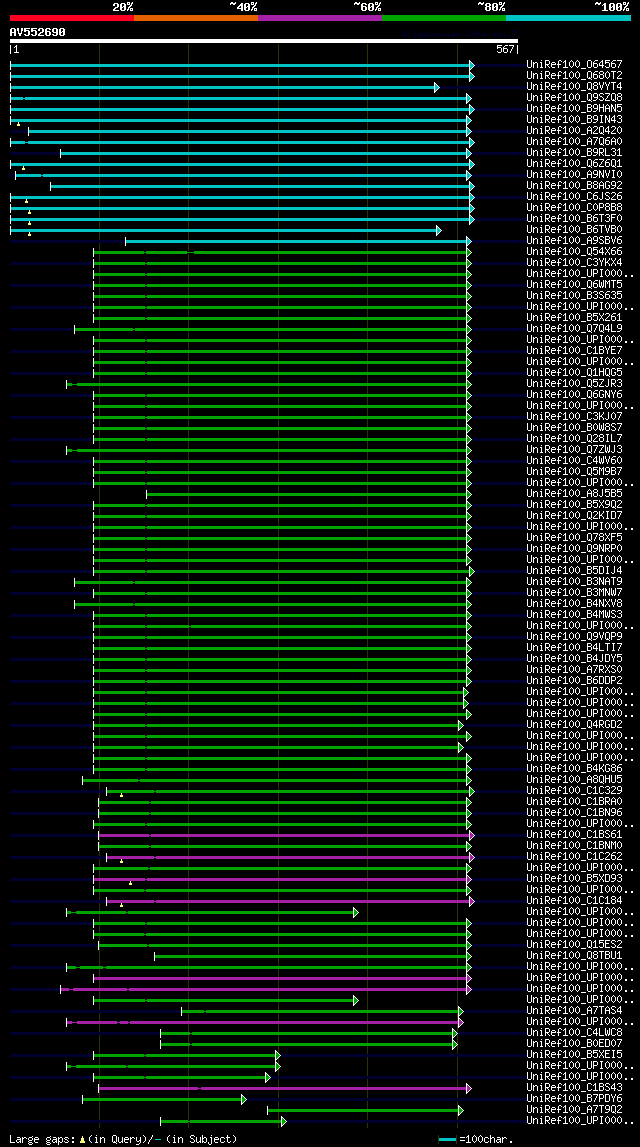Viewport: 640px width, 1147px height.
Task: Select the AV552690 query label
Action: click(x=37, y=32)
